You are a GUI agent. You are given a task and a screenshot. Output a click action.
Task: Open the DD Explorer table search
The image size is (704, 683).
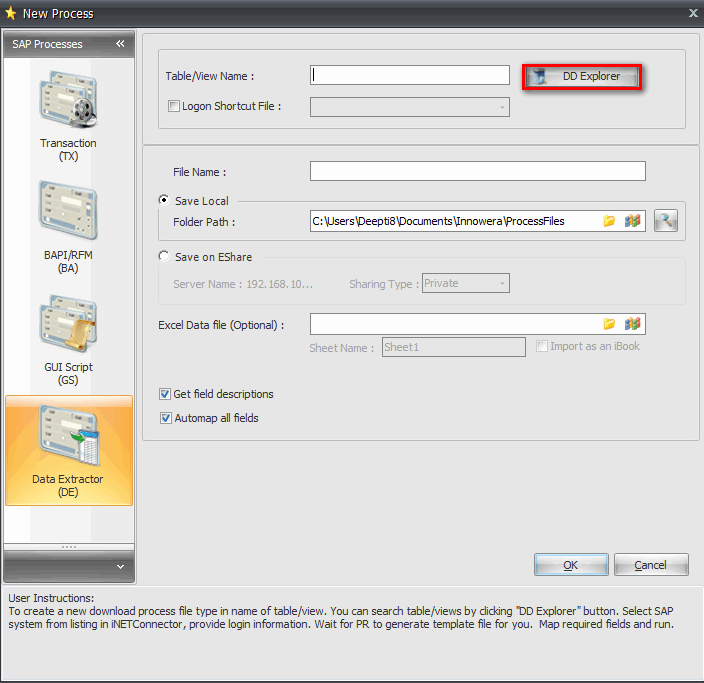(x=582, y=77)
